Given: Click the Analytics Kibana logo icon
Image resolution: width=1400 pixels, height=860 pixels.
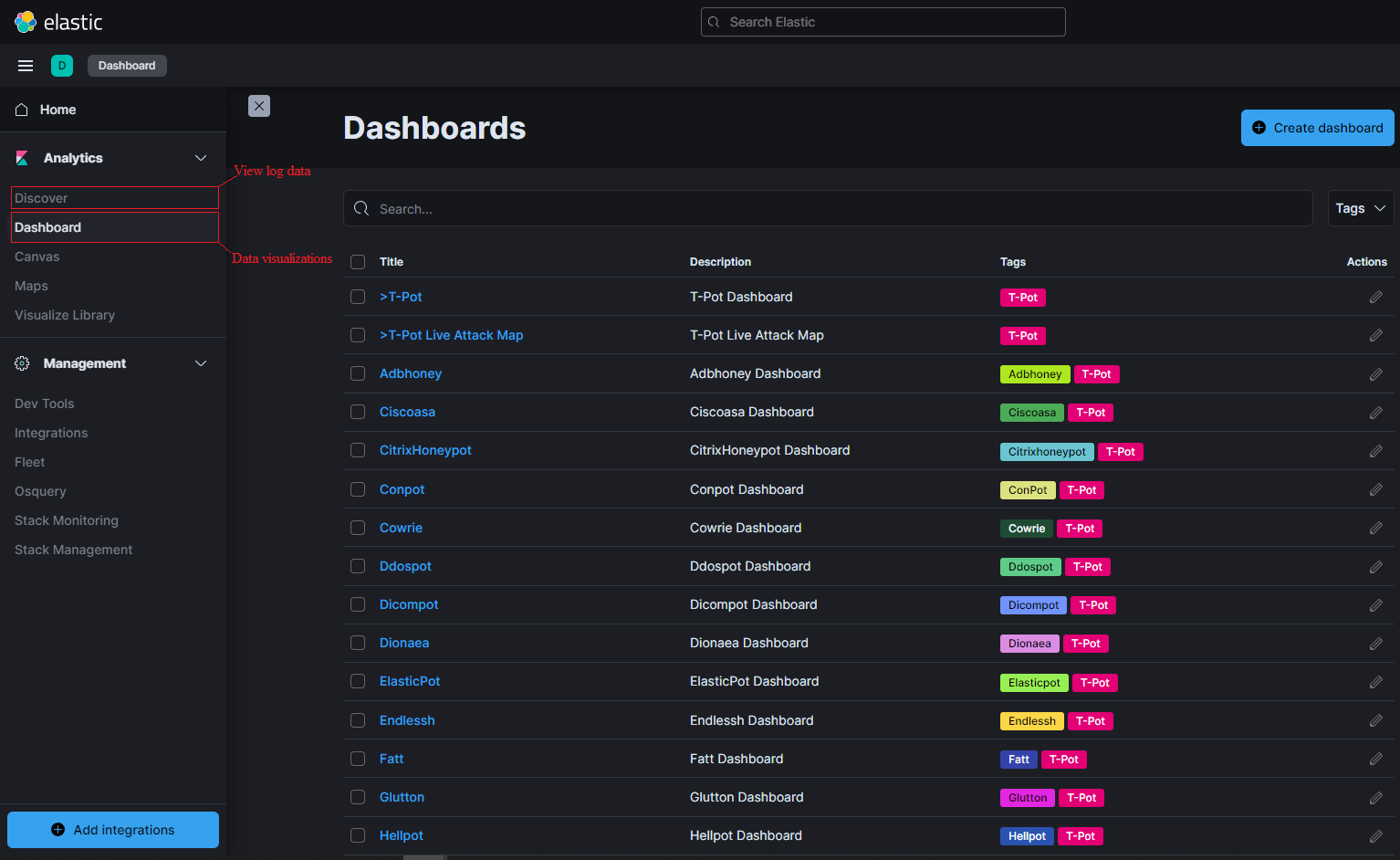Looking at the screenshot, I should [22, 158].
